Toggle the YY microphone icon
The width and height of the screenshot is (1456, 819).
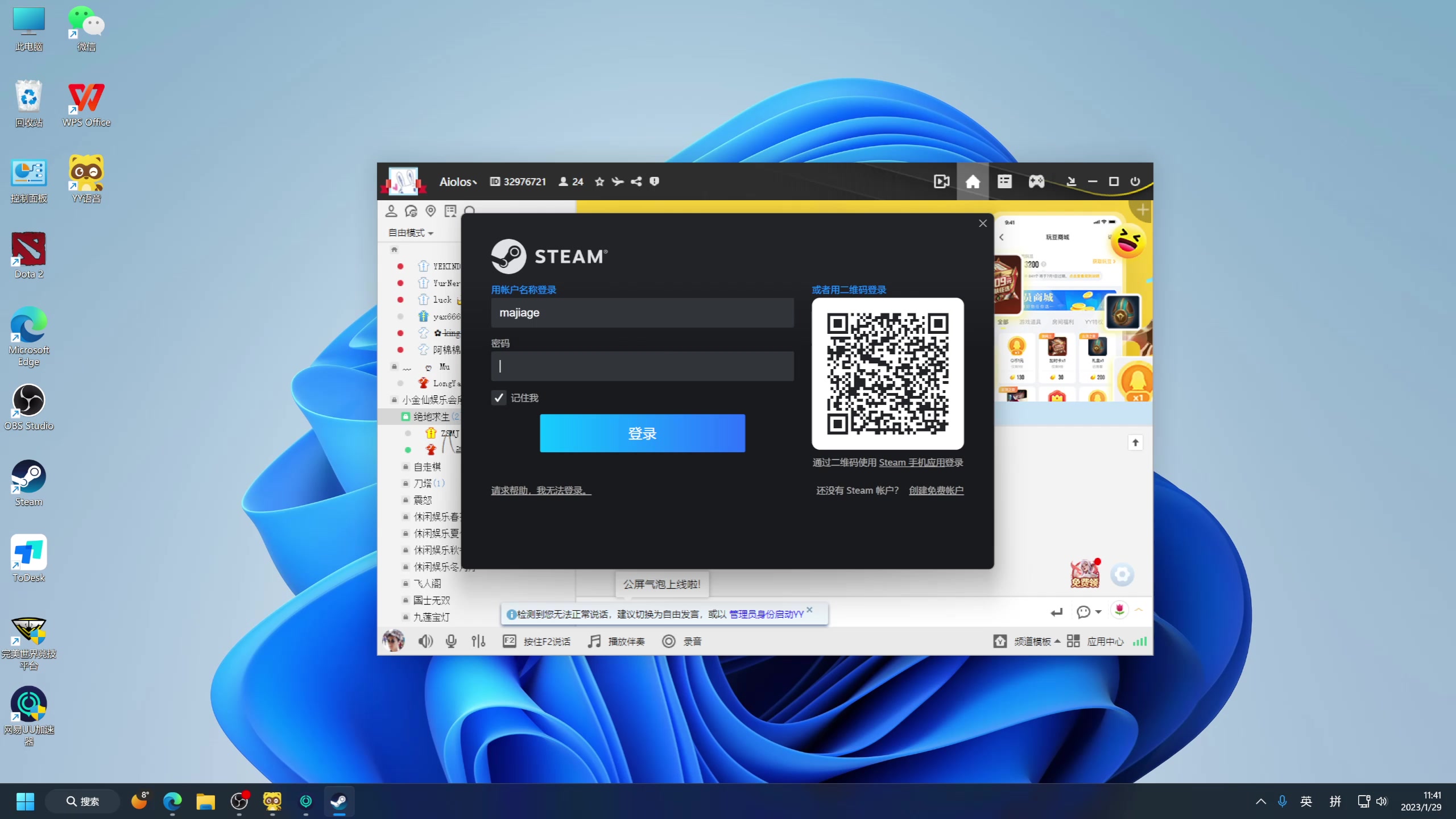click(x=451, y=642)
